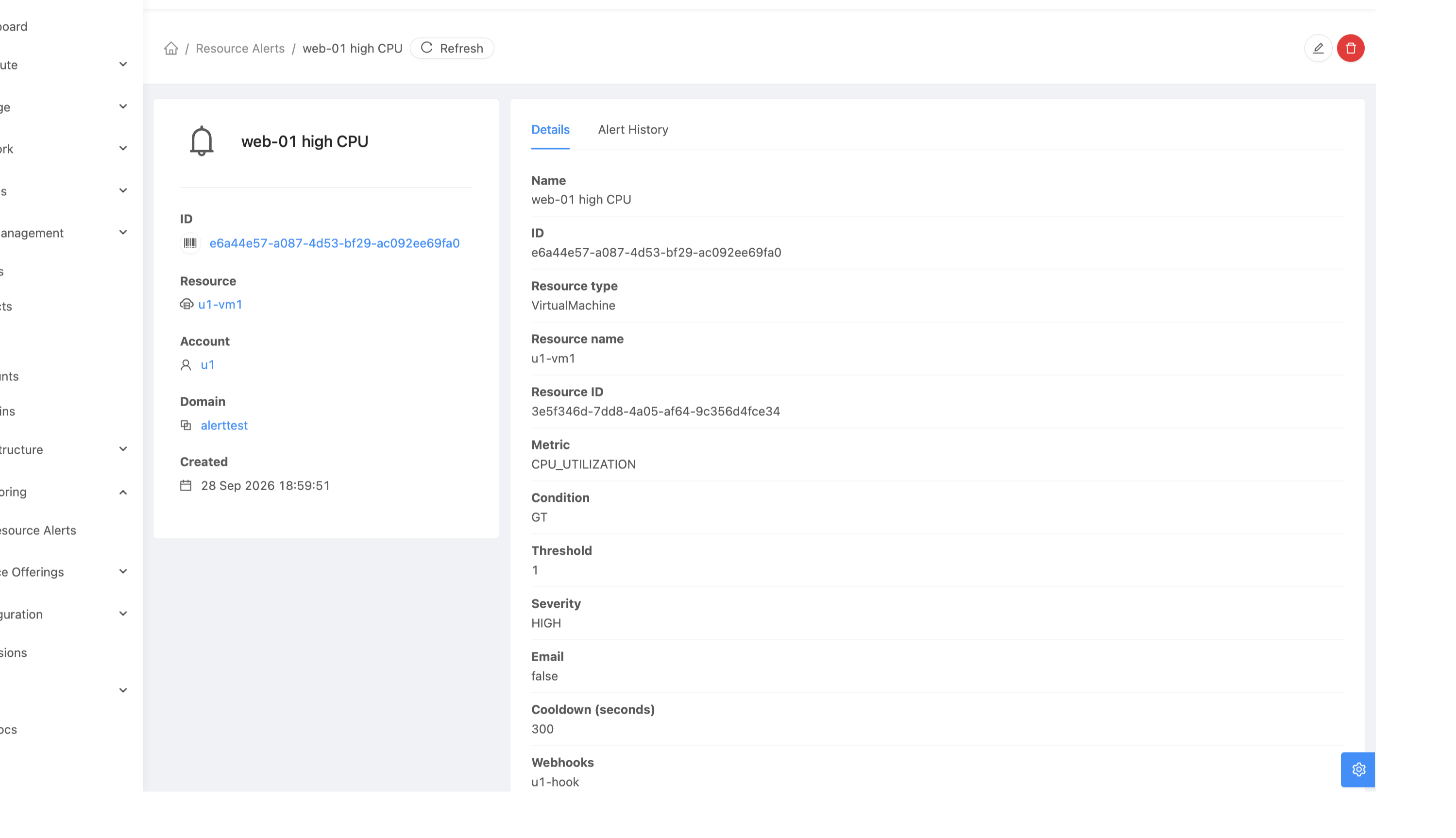1456x838 pixels.
Task: Expand the Configuration sidebar menu chevron
Action: point(122,614)
